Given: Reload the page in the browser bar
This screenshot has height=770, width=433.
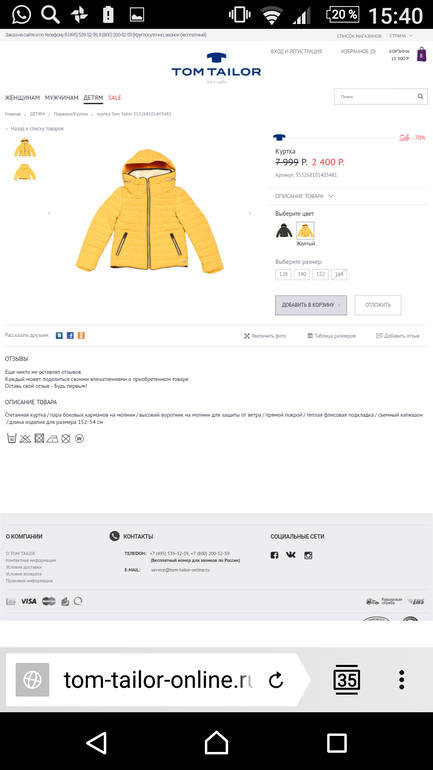Looking at the screenshot, I should [x=276, y=680].
